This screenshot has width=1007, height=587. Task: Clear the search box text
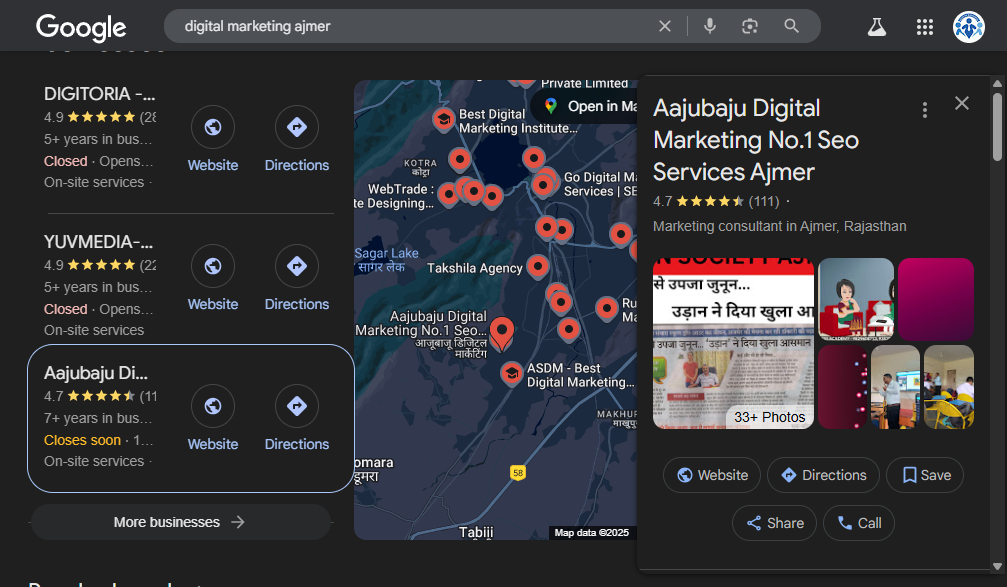click(665, 26)
